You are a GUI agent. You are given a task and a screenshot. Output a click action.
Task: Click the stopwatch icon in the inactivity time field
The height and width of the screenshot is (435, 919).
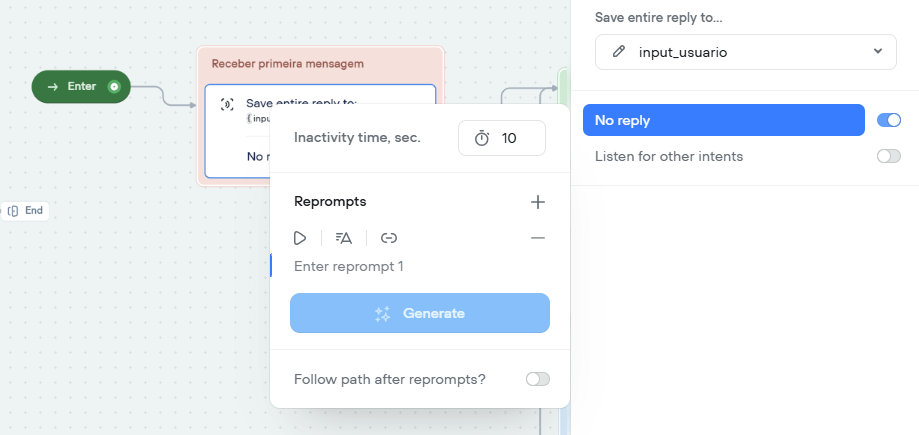(x=482, y=138)
